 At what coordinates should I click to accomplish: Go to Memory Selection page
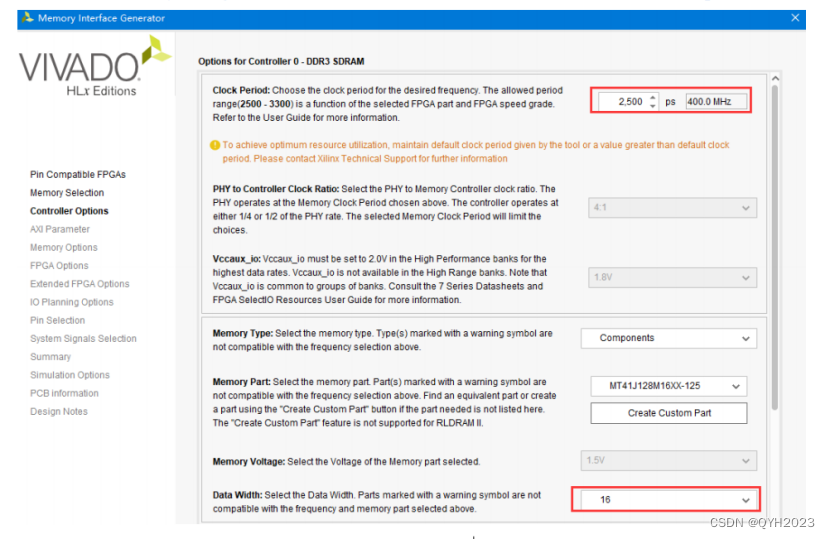67,193
